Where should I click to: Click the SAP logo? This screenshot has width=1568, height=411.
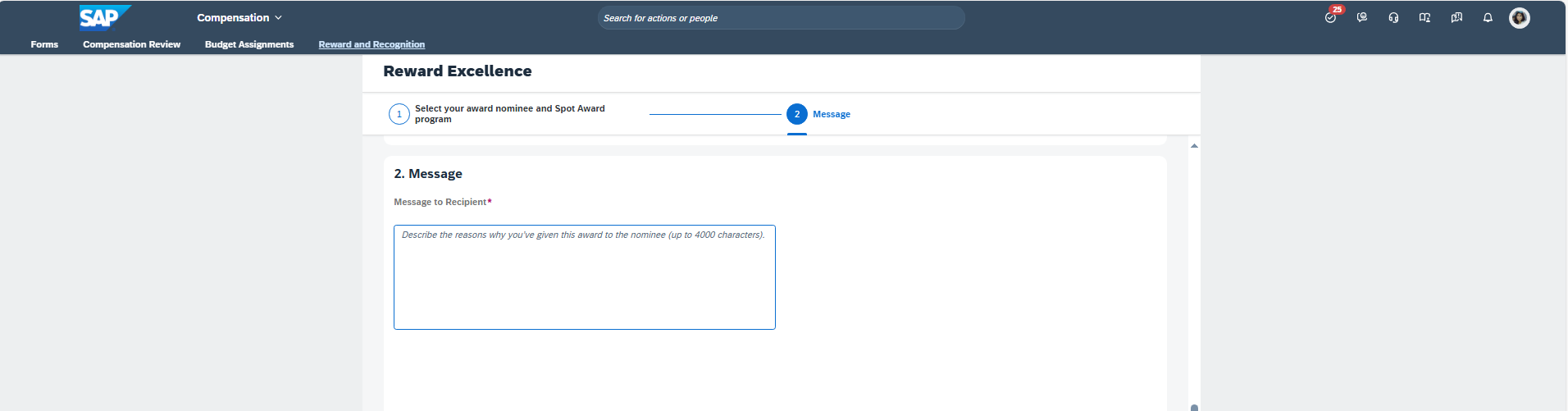tap(105, 17)
